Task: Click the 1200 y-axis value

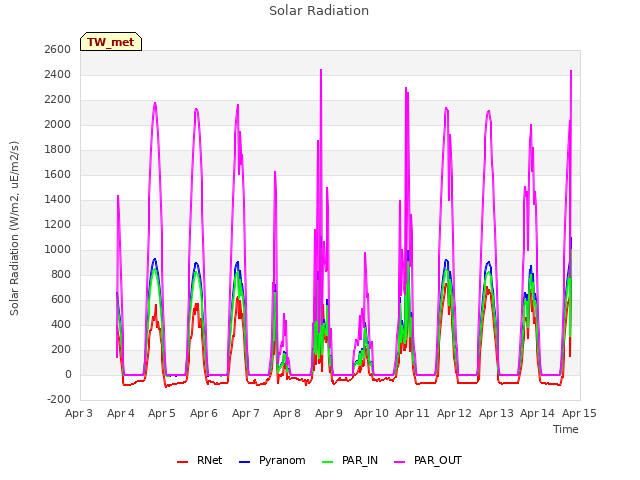Action: (58, 224)
